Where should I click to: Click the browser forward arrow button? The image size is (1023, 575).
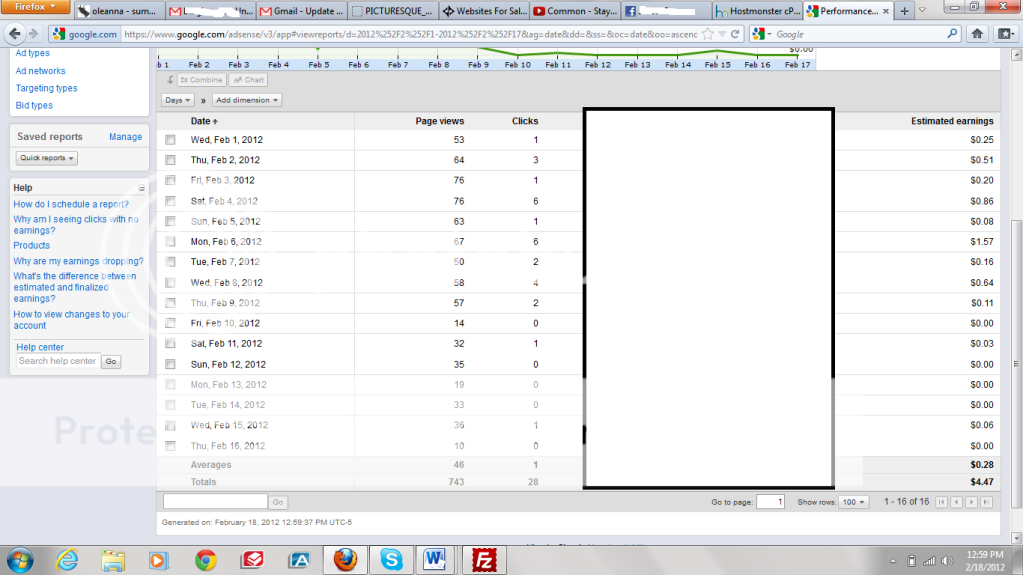tap(33, 34)
